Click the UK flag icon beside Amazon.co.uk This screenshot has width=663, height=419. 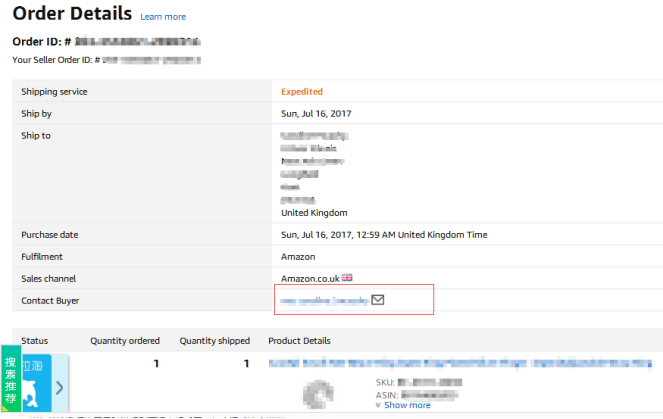[x=347, y=278]
